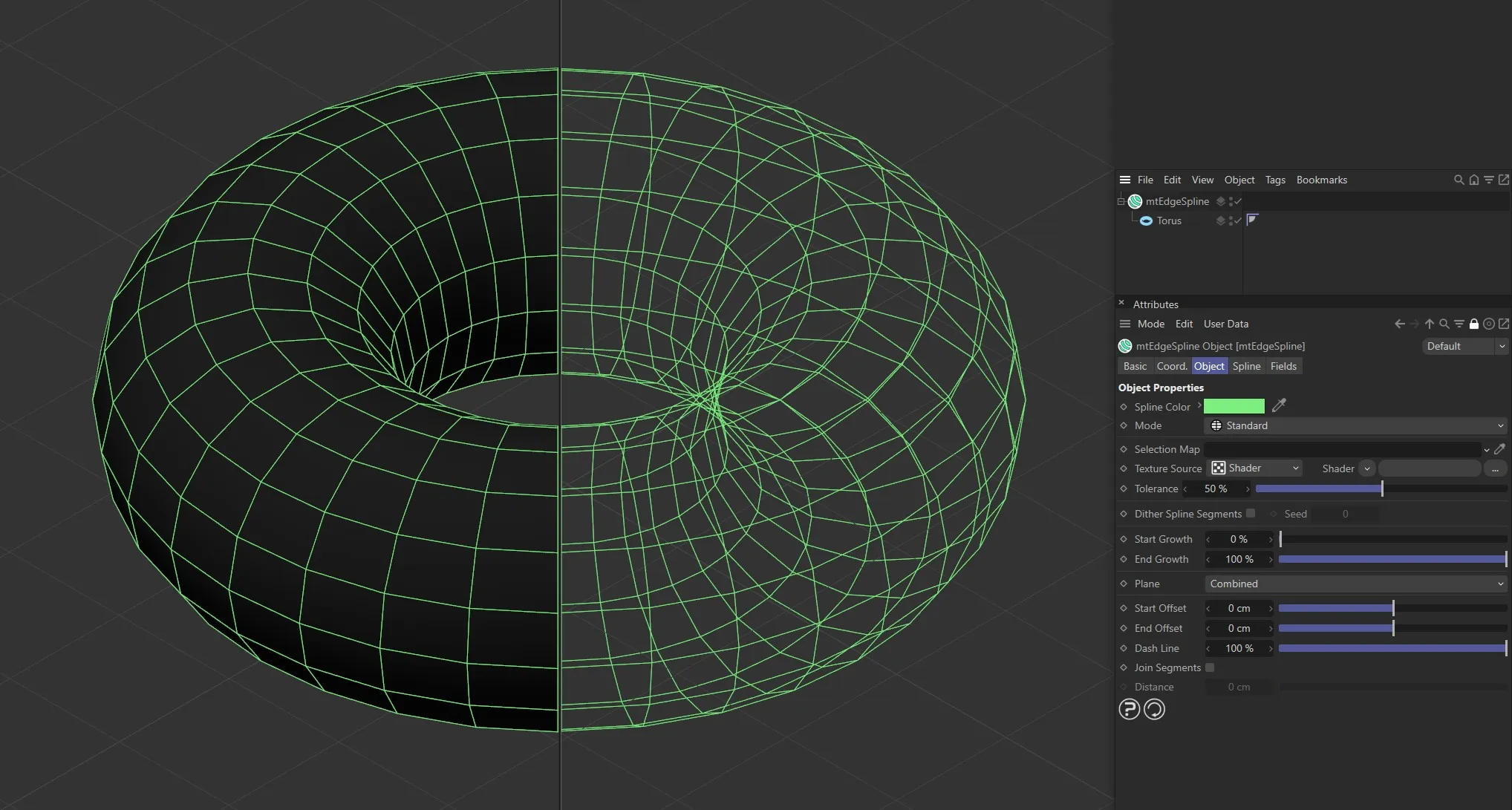This screenshot has width=1512, height=810.
Task: Click the Shader browse button
Action: (1496, 468)
